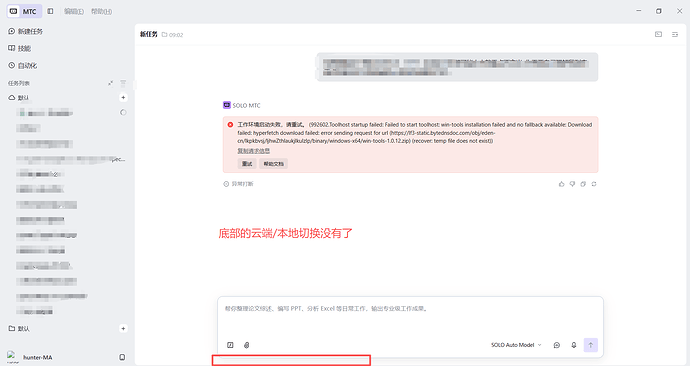Open the task row ending in "pec..."

71,159
